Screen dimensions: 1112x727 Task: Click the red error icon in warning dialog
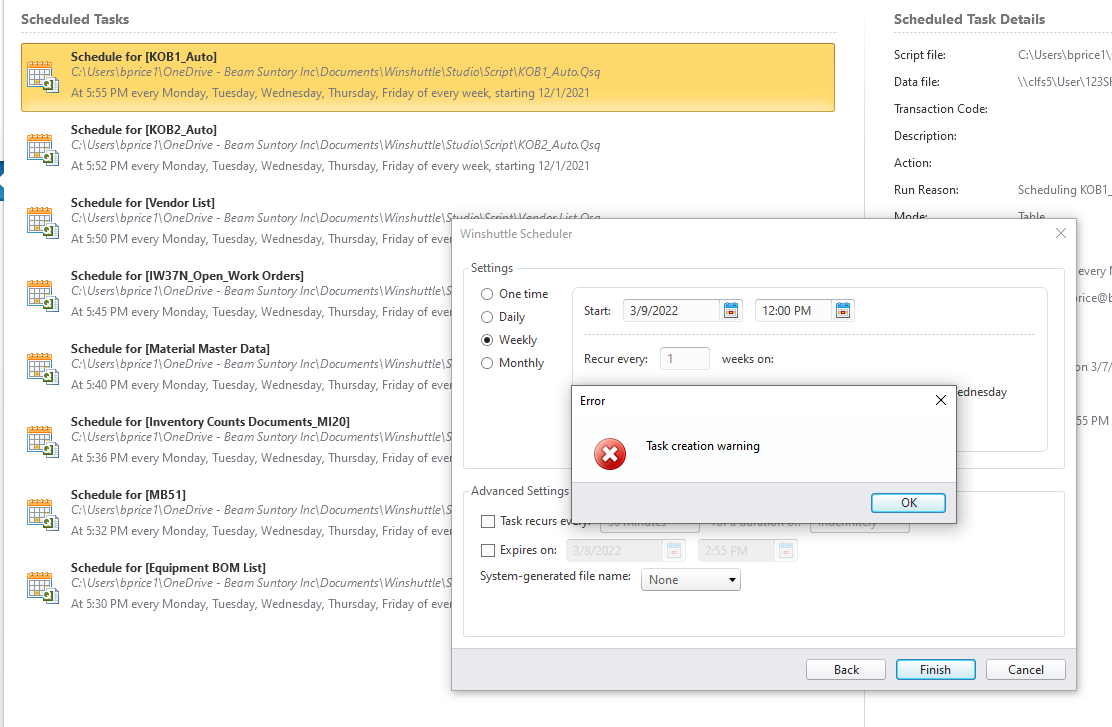610,454
